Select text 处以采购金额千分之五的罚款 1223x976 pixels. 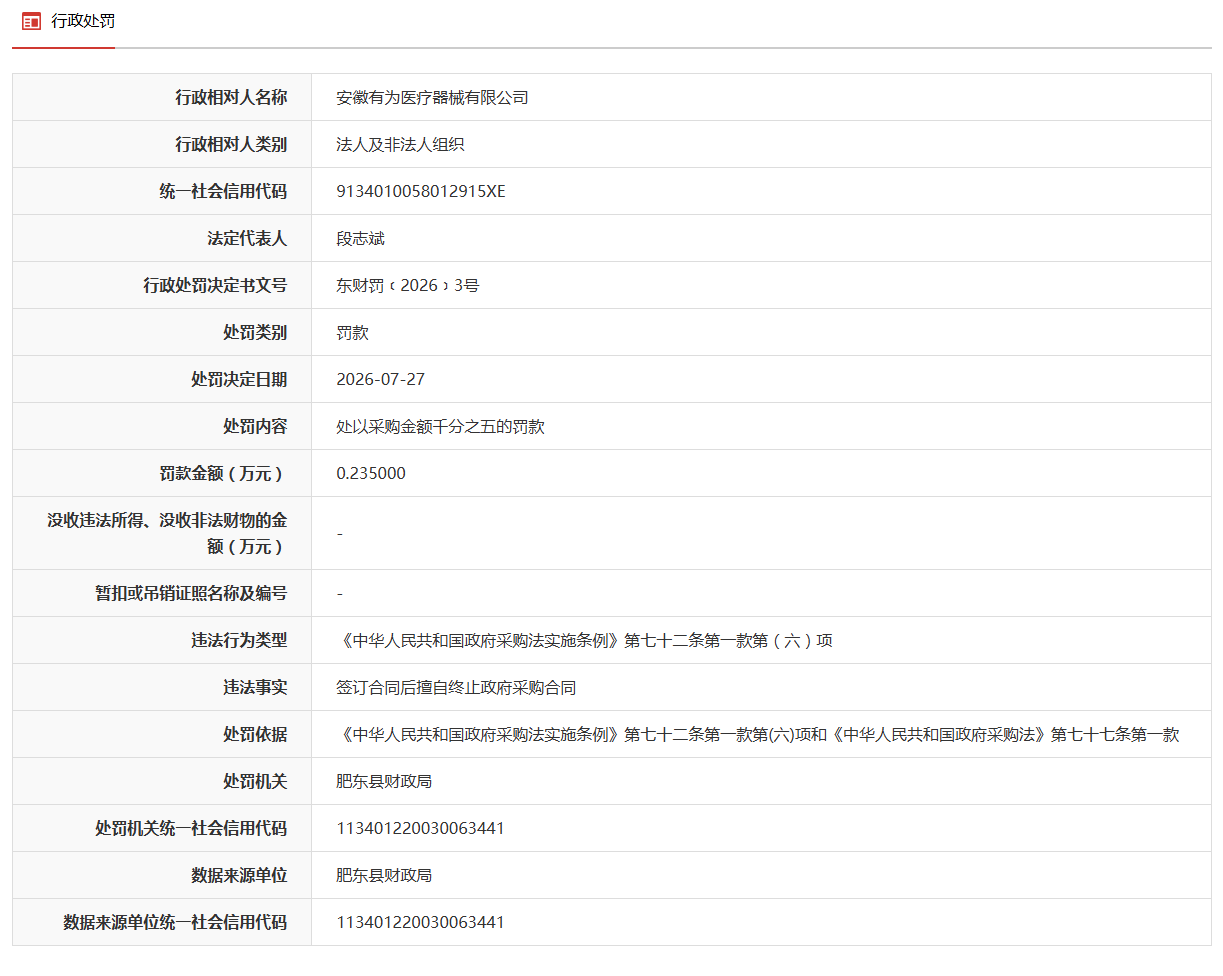coord(440,426)
